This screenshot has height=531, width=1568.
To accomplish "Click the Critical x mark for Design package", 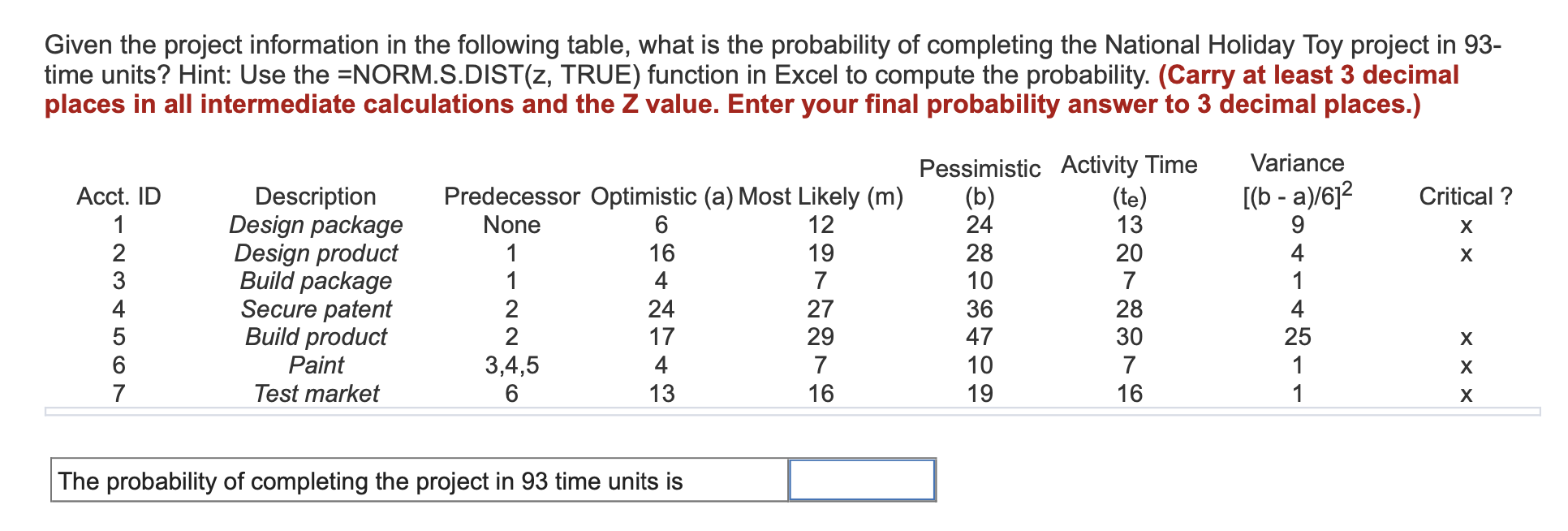I will coord(1467,225).
